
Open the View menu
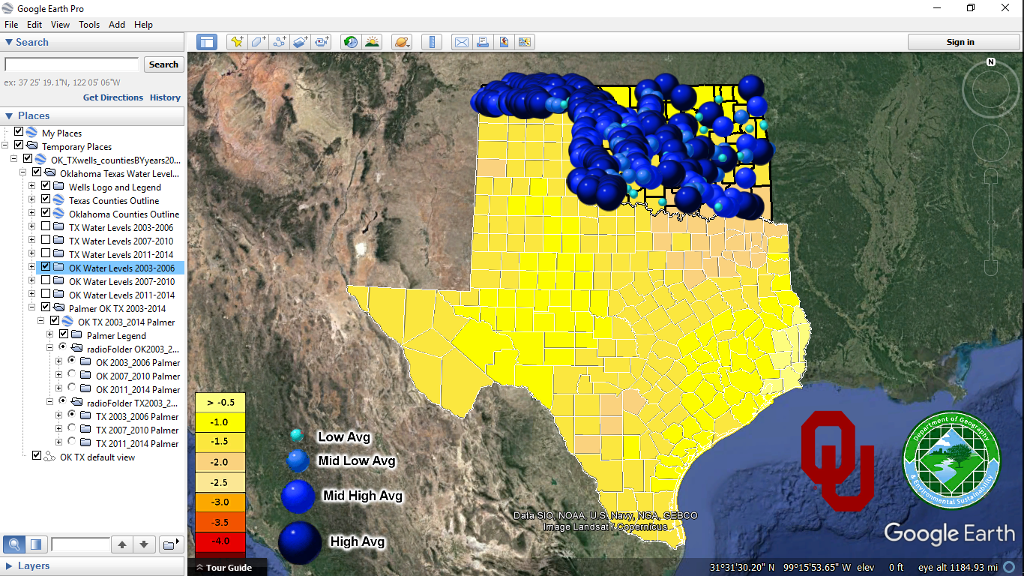pos(60,25)
